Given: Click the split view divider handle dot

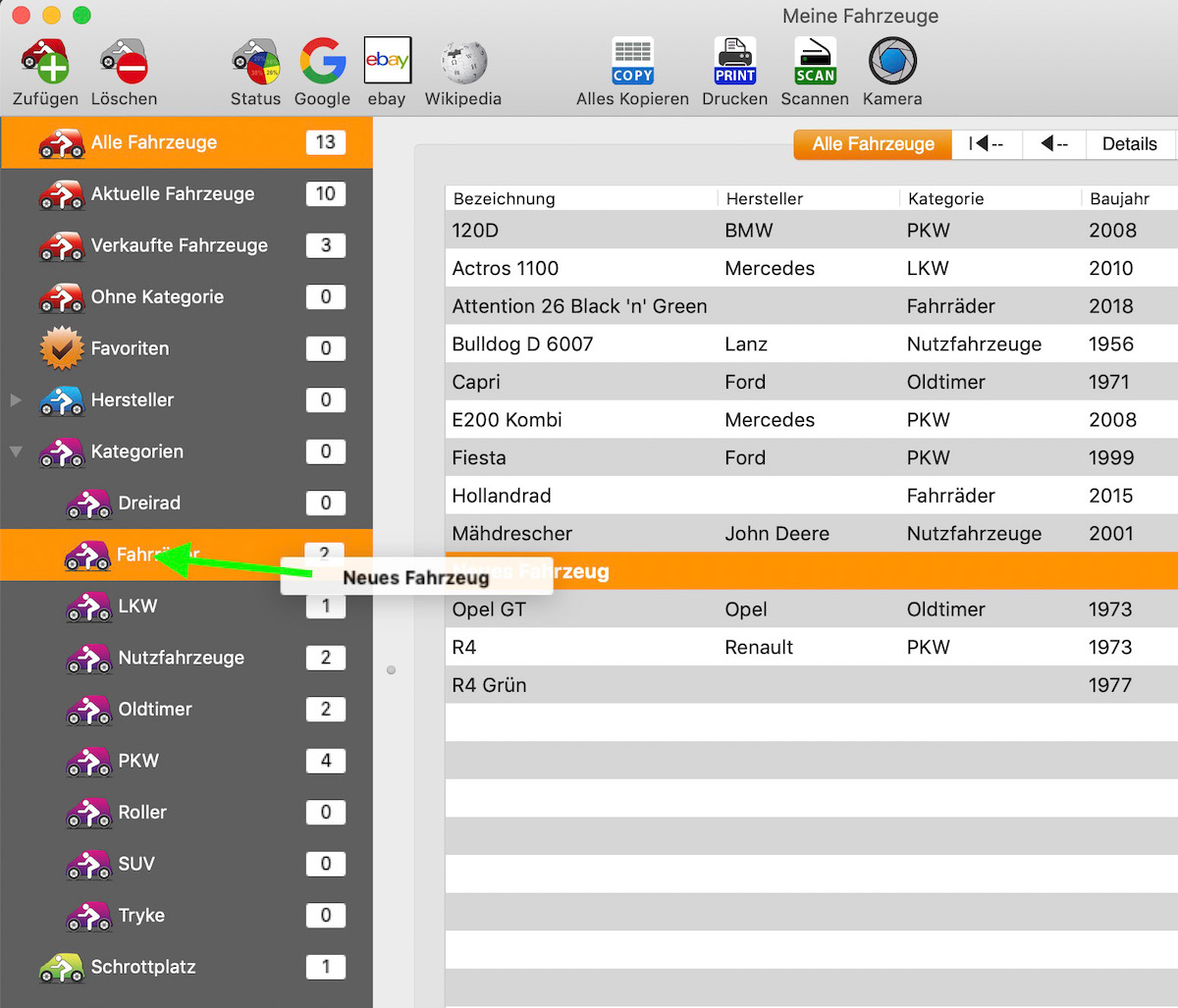Looking at the screenshot, I should coord(392,670).
